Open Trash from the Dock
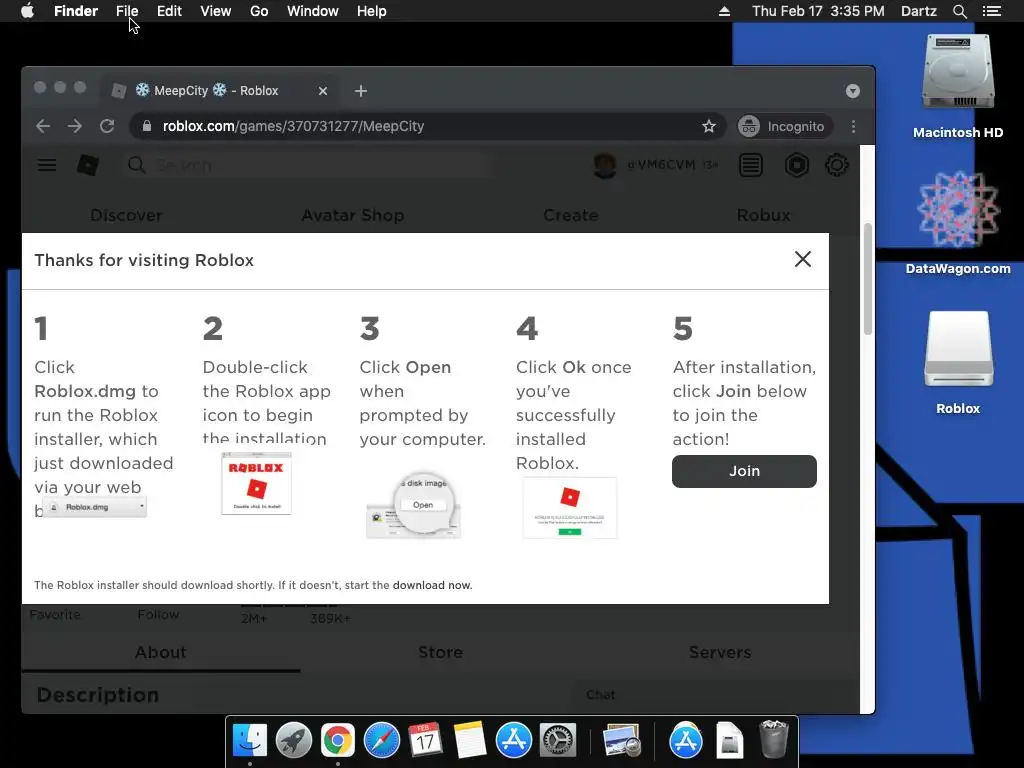1024x768 pixels. tap(774, 739)
